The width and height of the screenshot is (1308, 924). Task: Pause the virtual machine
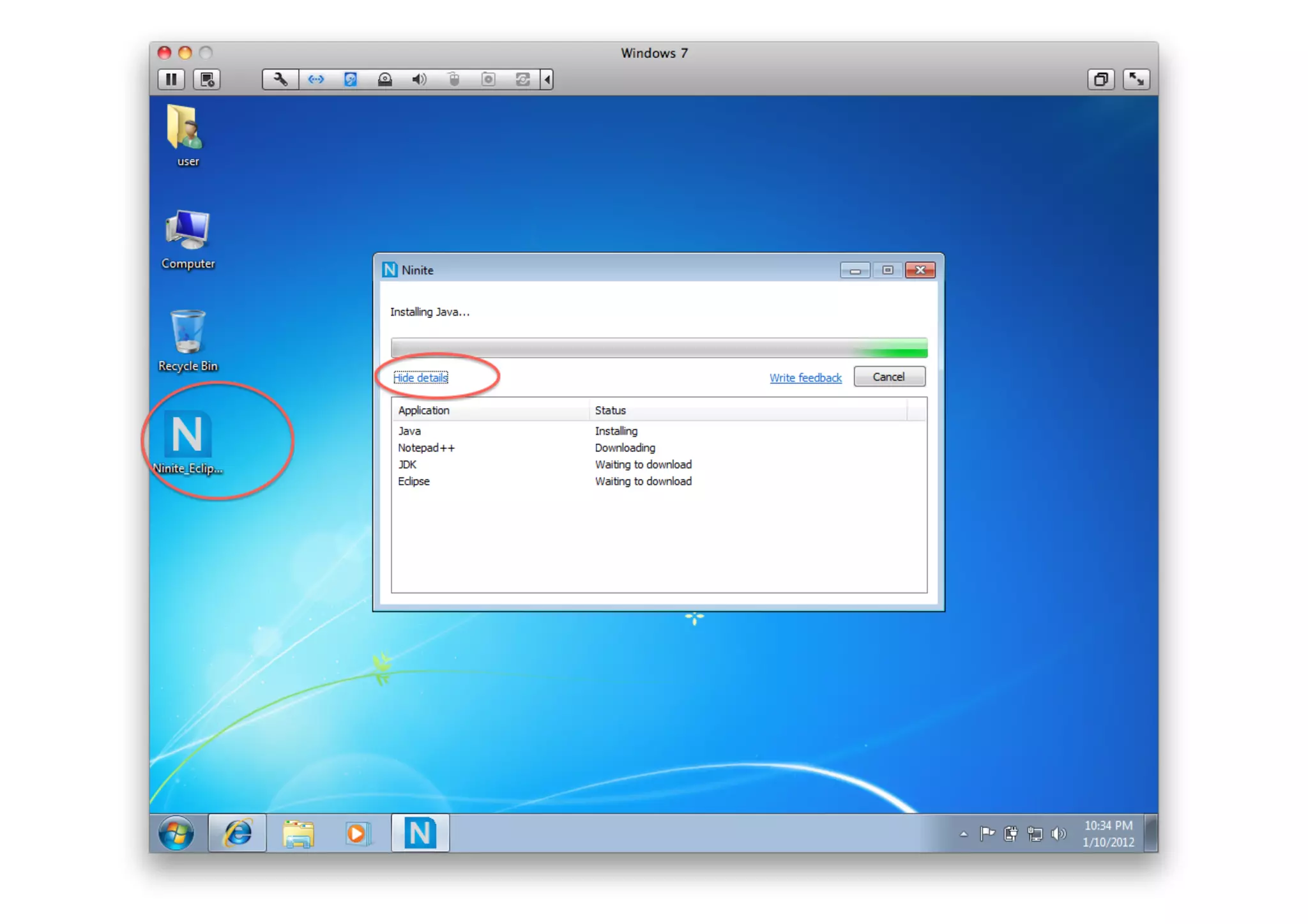click(x=171, y=79)
